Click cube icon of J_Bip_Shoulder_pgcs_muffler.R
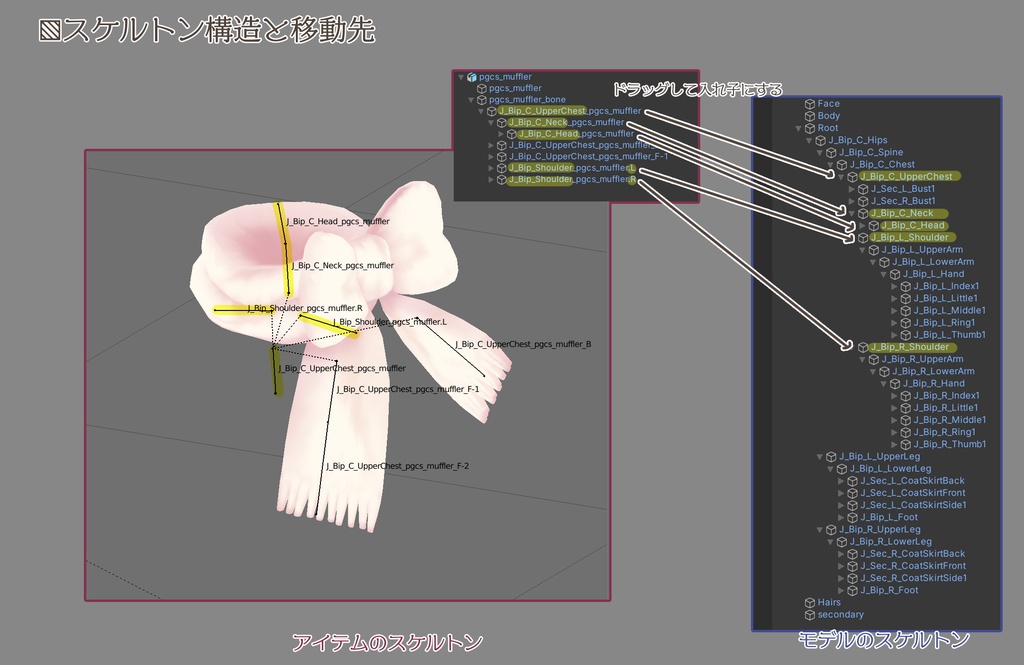This screenshot has width=1024, height=665. tap(502, 180)
